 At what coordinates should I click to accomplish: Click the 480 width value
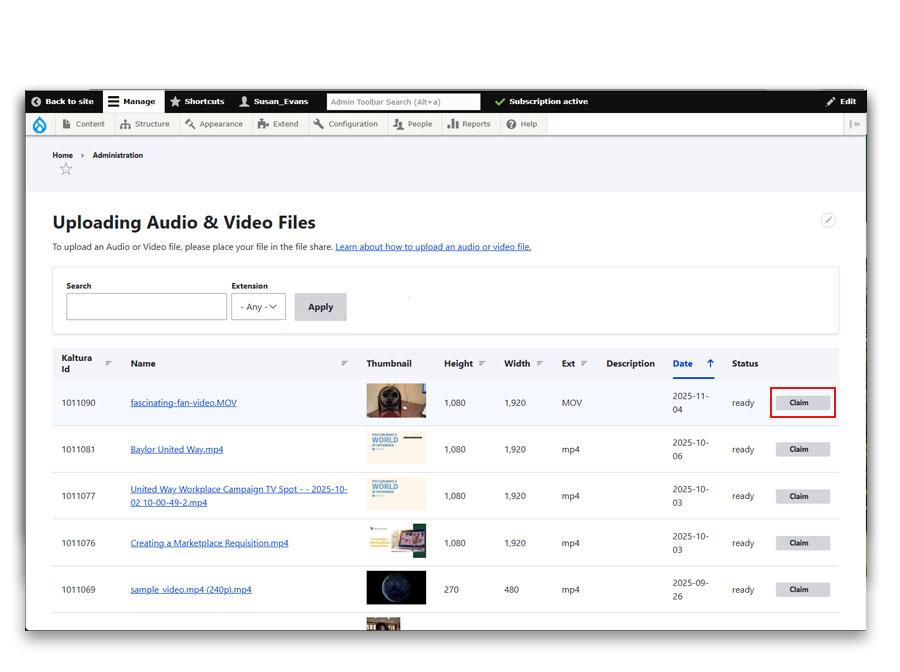pos(511,589)
